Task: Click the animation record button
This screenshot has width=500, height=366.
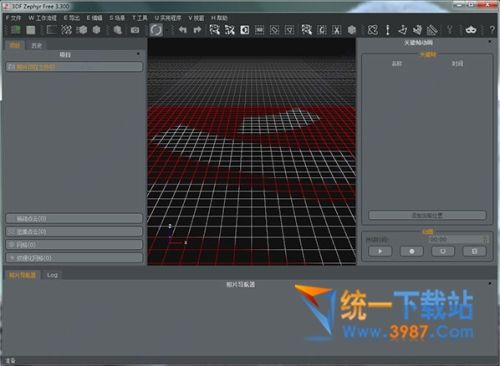Action: [412, 251]
